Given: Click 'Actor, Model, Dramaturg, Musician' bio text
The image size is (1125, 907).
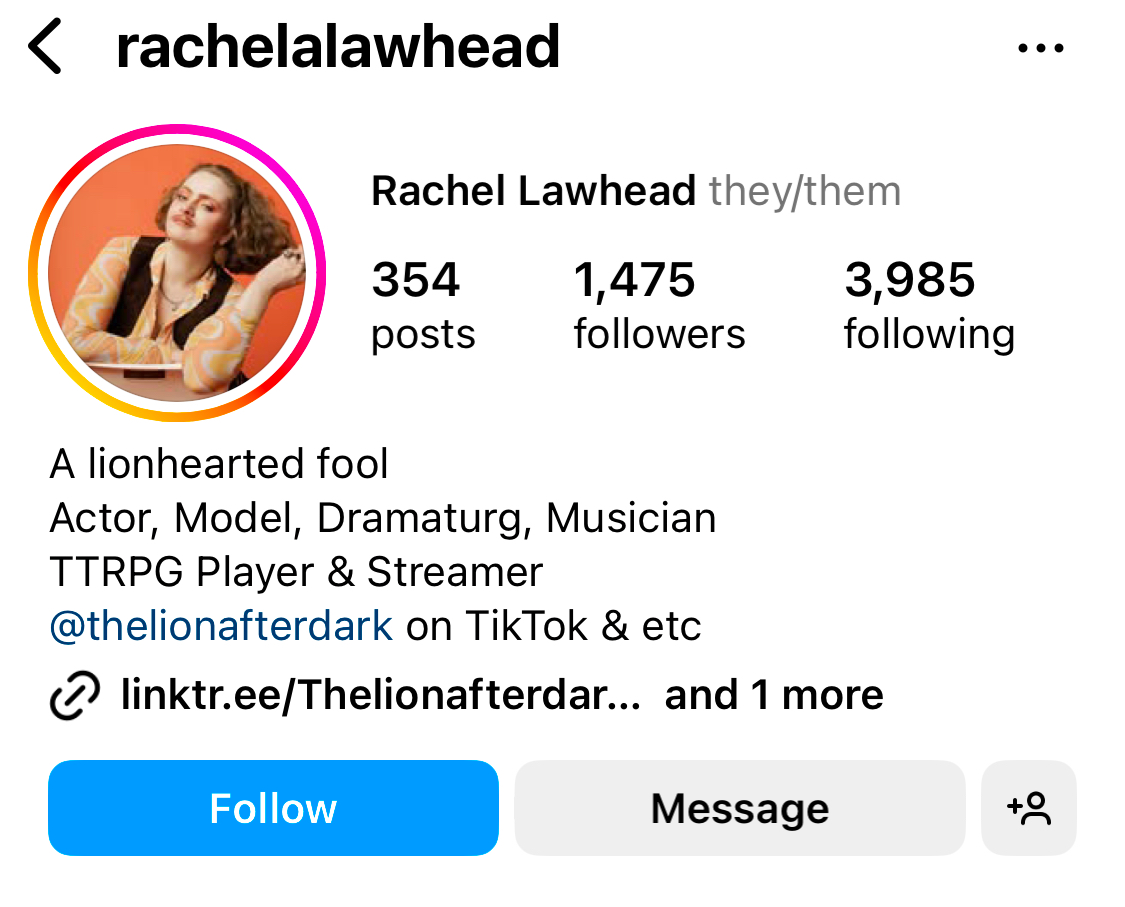Looking at the screenshot, I should click(x=383, y=519).
